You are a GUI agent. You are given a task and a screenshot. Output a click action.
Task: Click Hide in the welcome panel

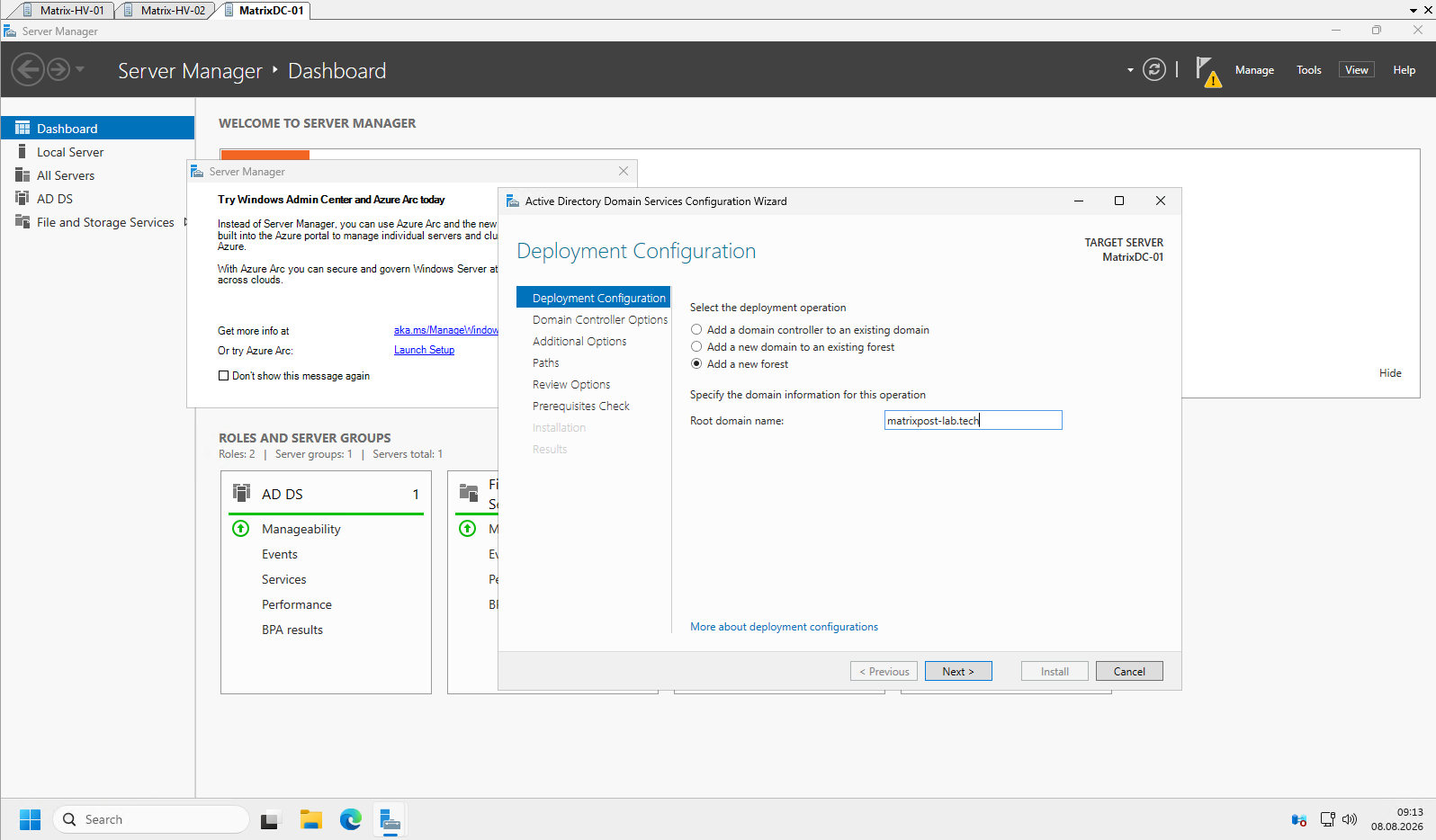point(1390,373)
